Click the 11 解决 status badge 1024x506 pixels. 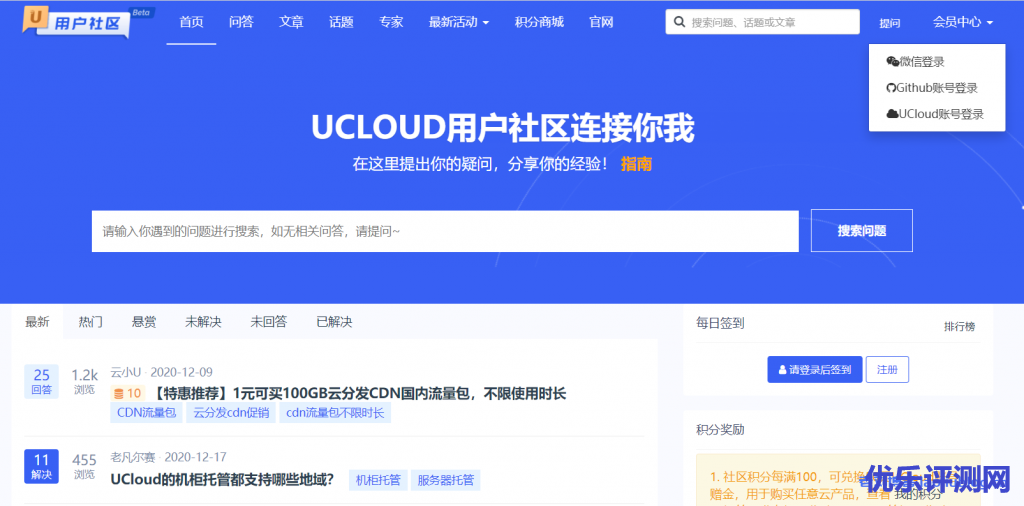pyautogui.click(x=41, y=466)
